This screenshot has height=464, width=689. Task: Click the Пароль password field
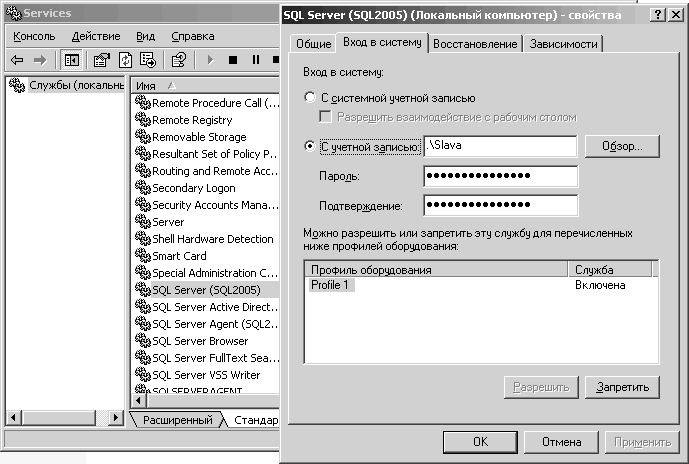(x=500, y=177)
